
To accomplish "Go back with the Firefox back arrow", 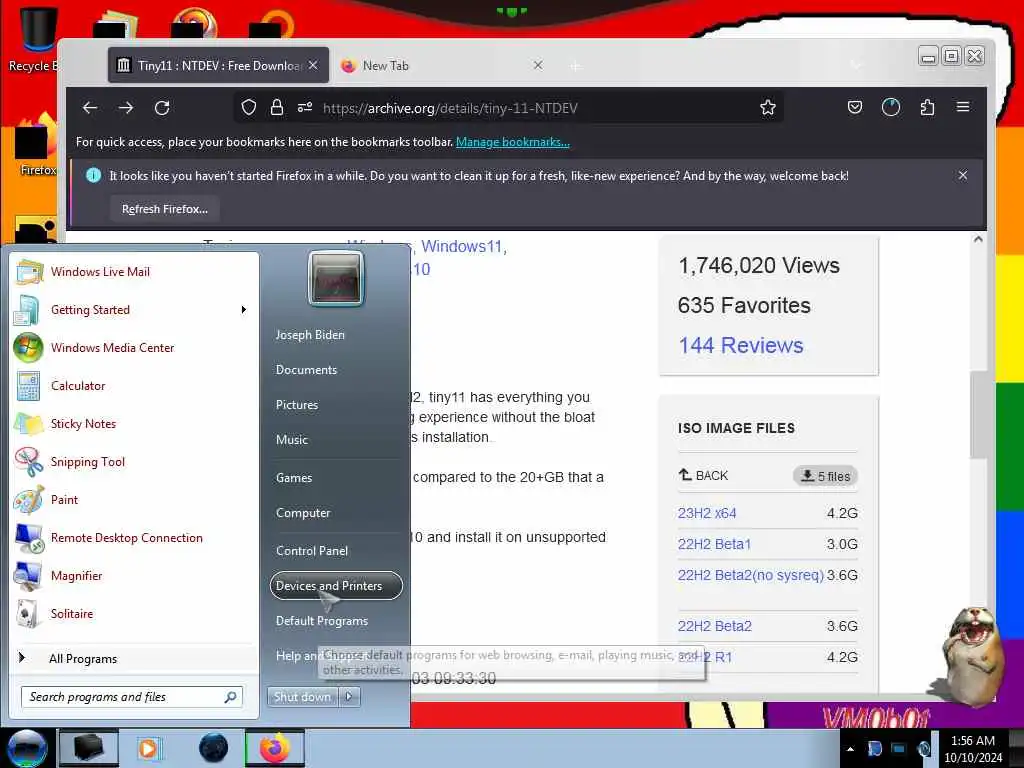I will (90, 108).
